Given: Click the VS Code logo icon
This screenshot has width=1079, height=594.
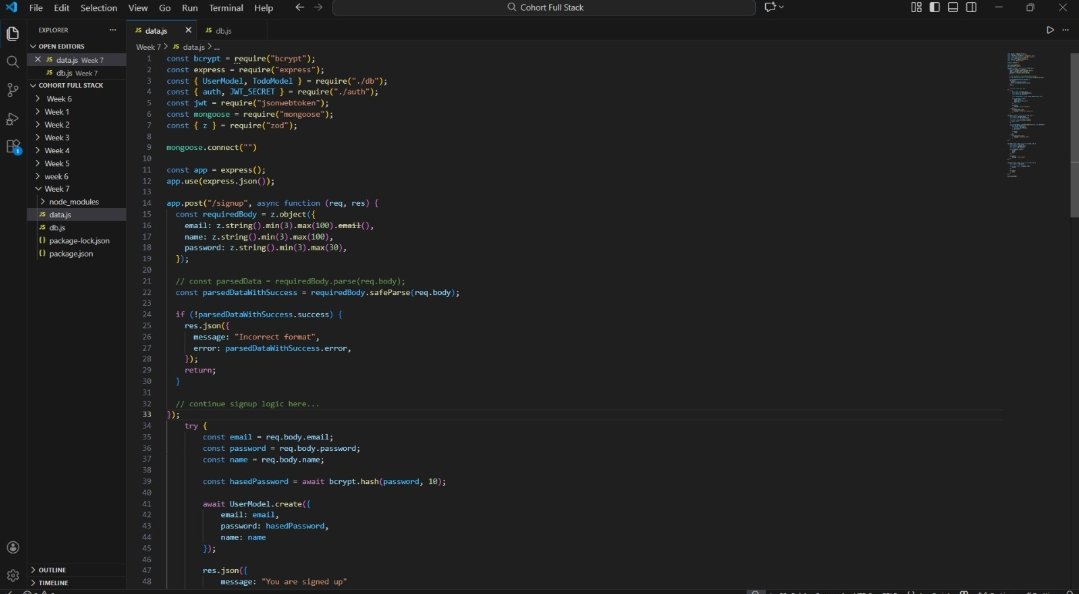Looking at the screenshot, I should 11,8.
